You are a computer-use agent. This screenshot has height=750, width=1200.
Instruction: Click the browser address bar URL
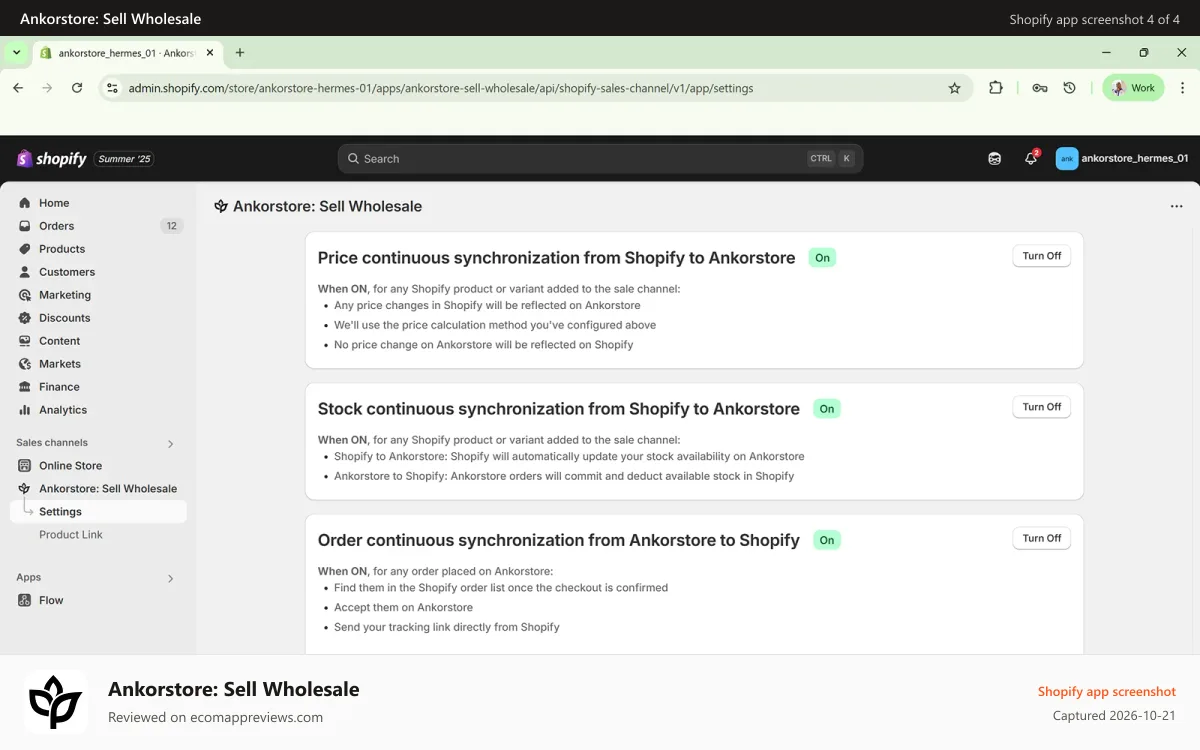(x=441, y=88)
